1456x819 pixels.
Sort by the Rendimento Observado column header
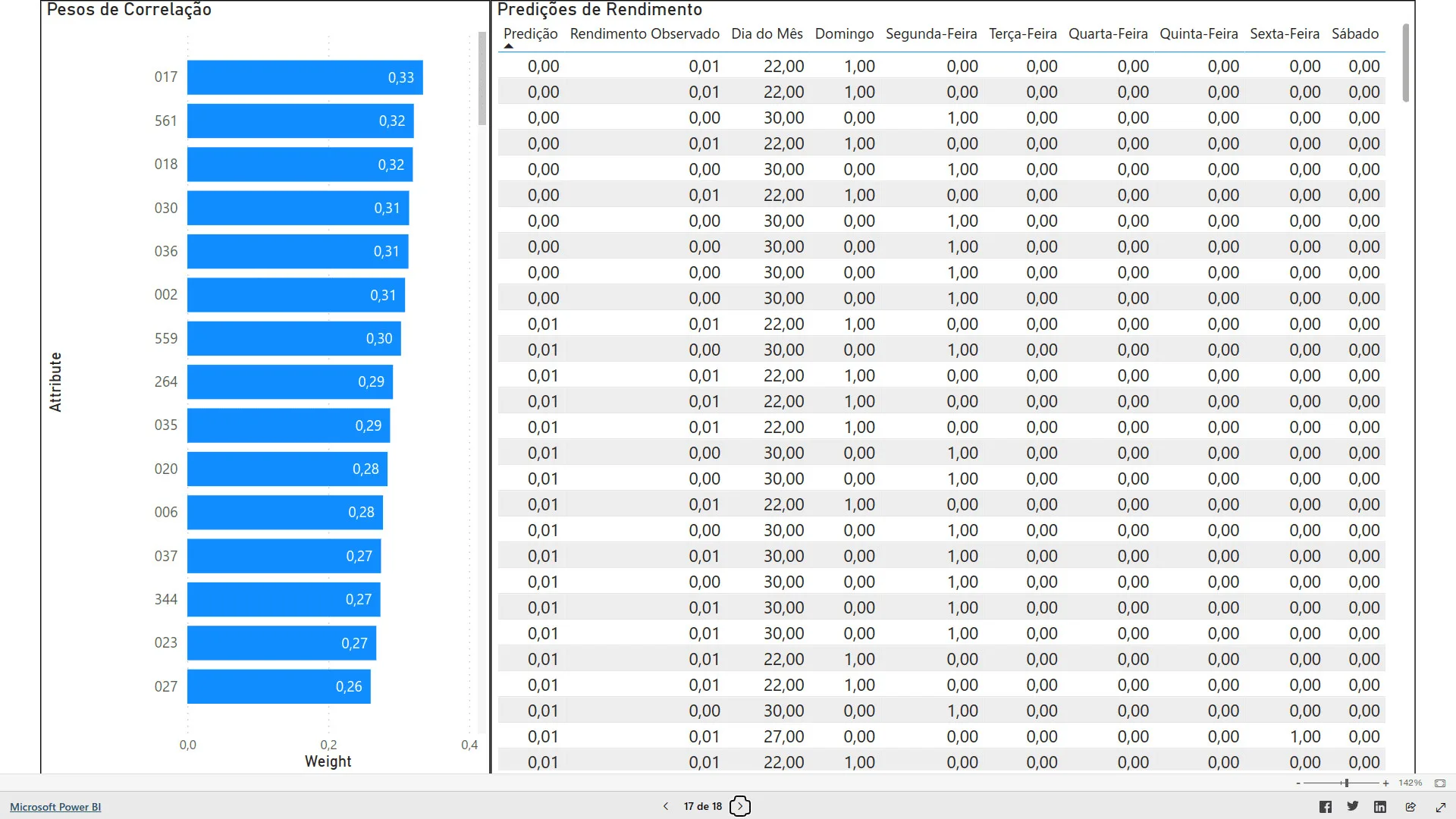coord(644,34)
